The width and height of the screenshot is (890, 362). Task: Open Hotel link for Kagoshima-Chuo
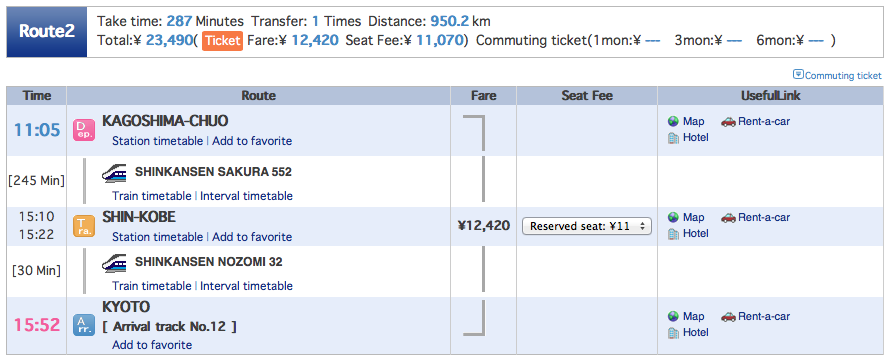point(696,137)
